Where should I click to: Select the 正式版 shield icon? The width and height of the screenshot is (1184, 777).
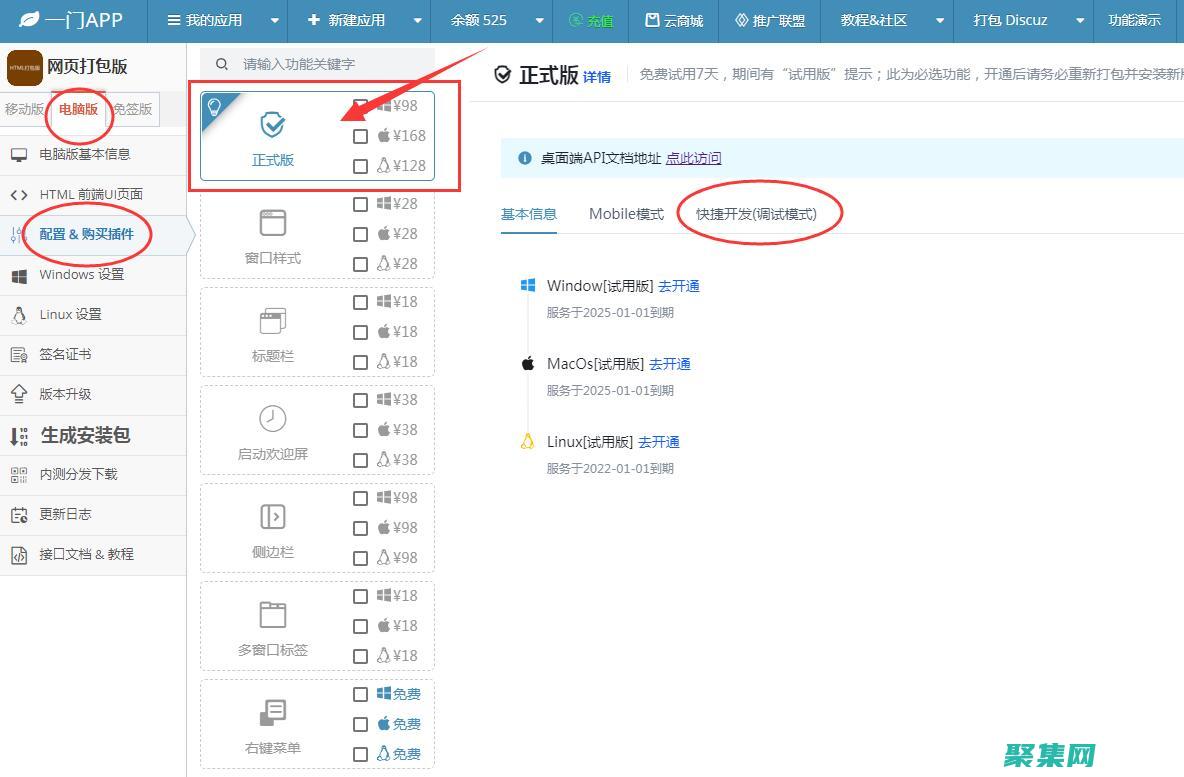pyautogui.click(x=272, y=124)
